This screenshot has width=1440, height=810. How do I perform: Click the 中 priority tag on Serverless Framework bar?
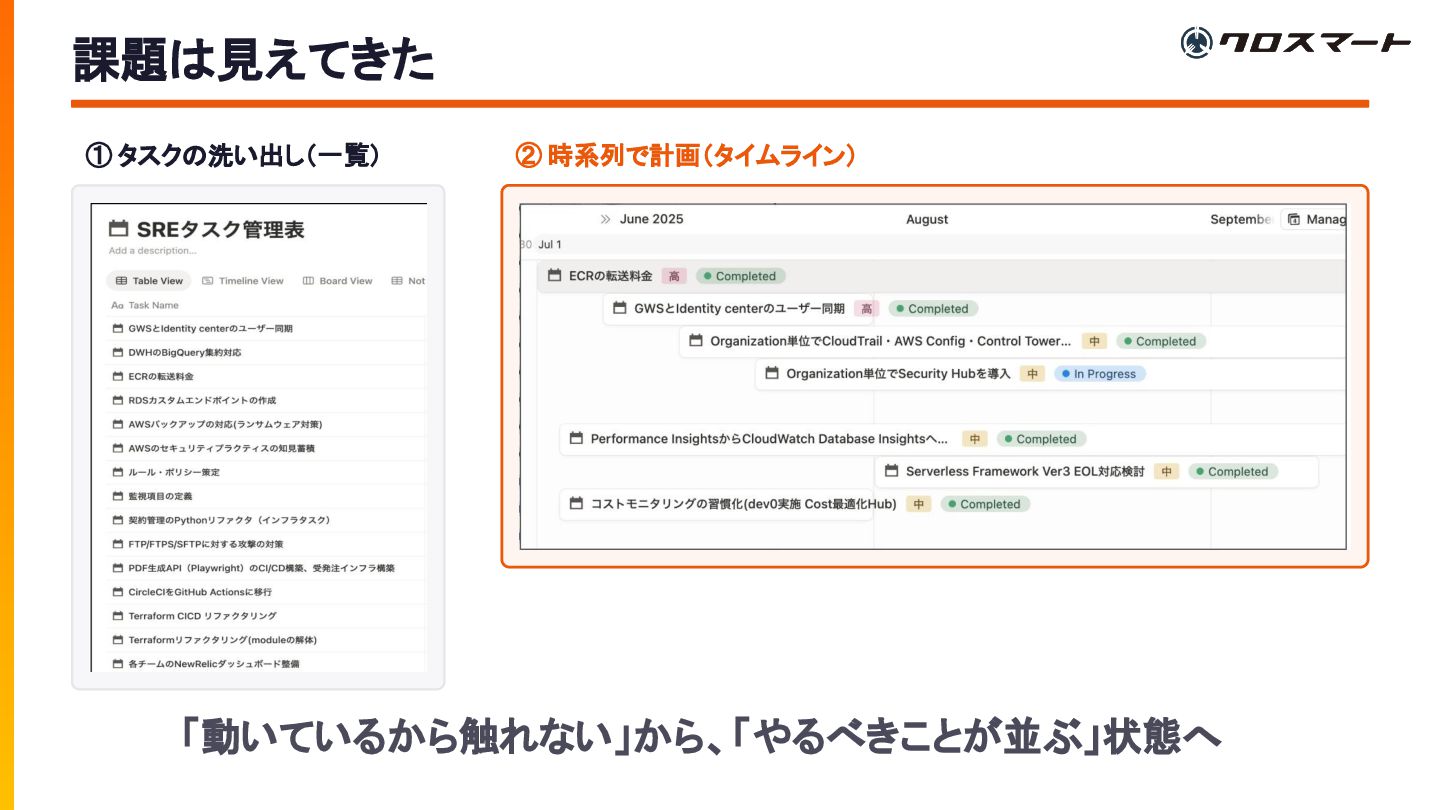pyautogui.click(x=1166, y=471)
